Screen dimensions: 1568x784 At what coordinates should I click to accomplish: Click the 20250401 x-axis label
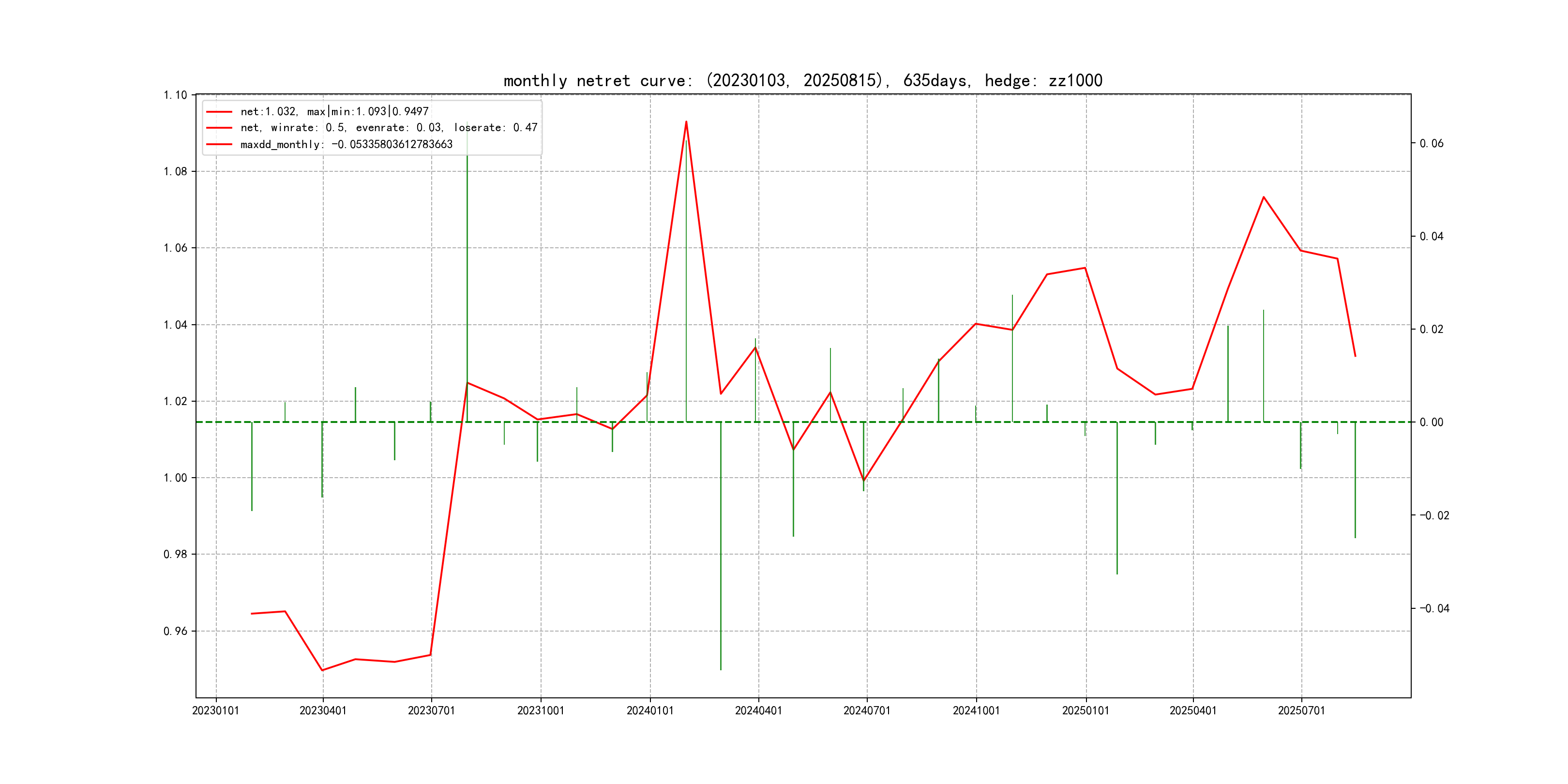1192,710
